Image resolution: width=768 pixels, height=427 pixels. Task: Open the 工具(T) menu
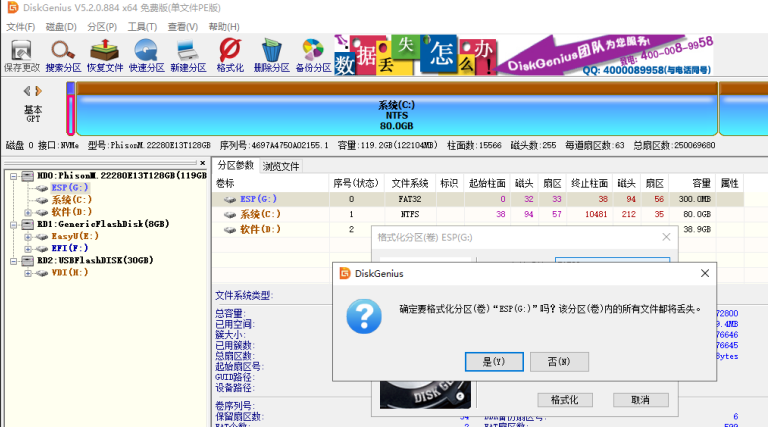[x=142, y=26]
